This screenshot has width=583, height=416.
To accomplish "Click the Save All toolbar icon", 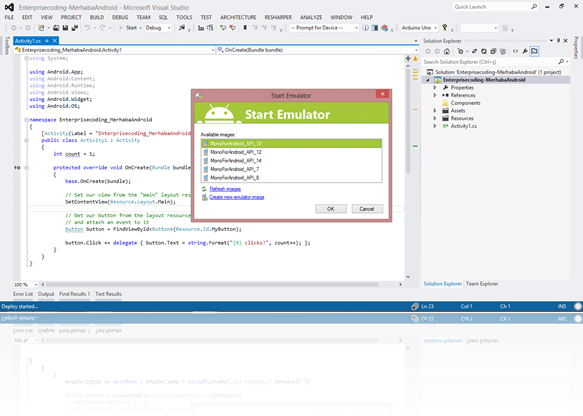I will click(75, 28).
